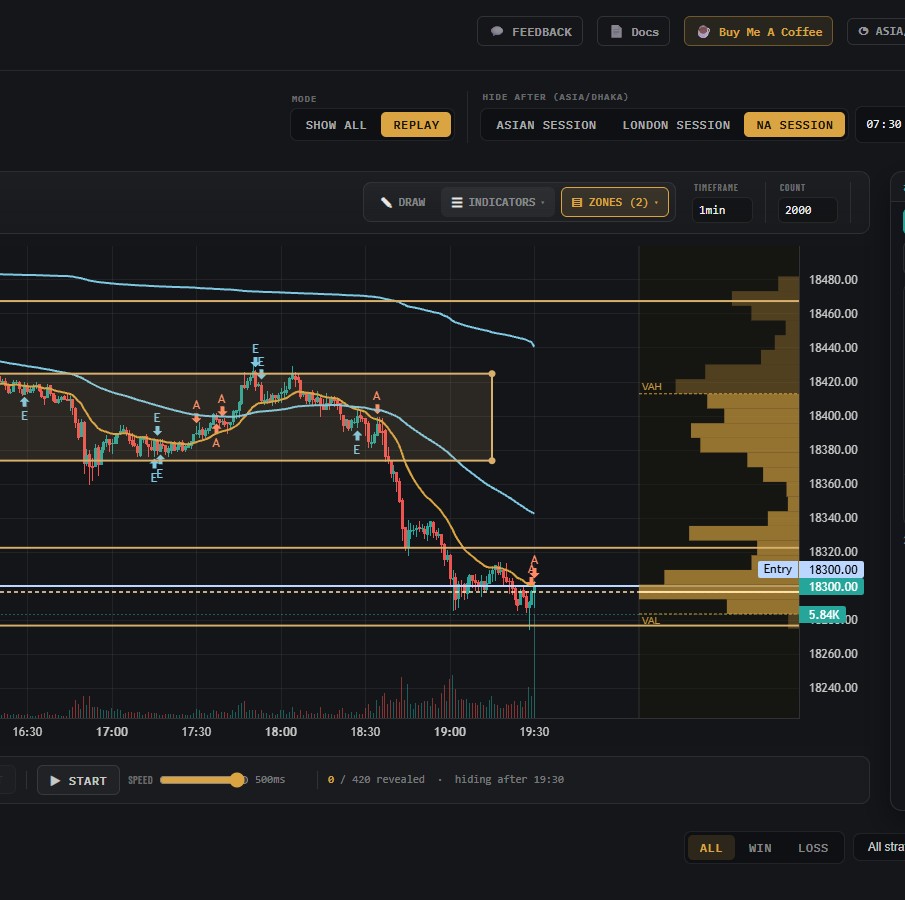Click the 07:30 time field
The height and width of the screenshot is (900, 905).
[880, 124]
